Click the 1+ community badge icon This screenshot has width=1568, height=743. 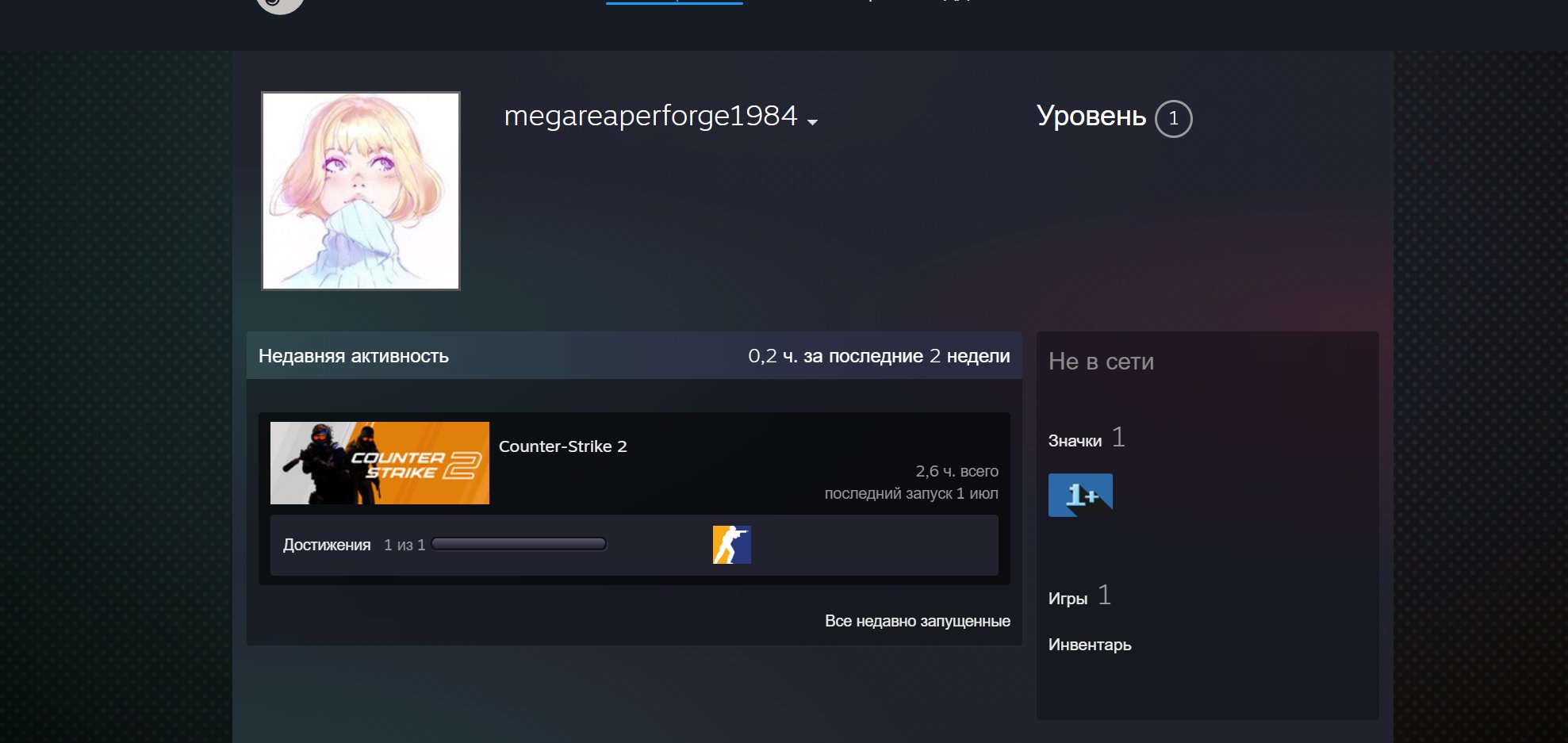1080,495
